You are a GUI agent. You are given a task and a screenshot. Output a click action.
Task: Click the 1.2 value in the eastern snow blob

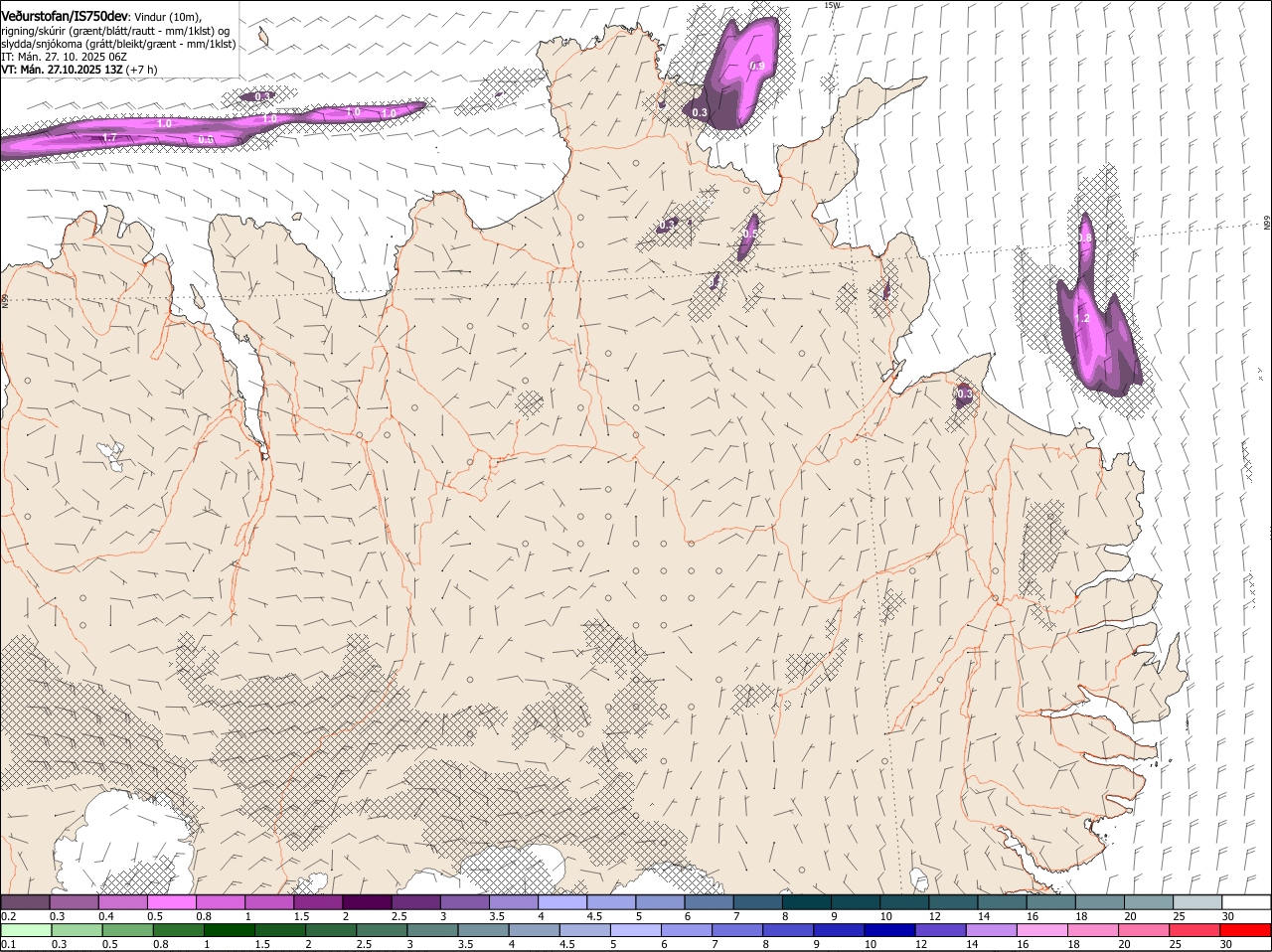coord(1084,319)
